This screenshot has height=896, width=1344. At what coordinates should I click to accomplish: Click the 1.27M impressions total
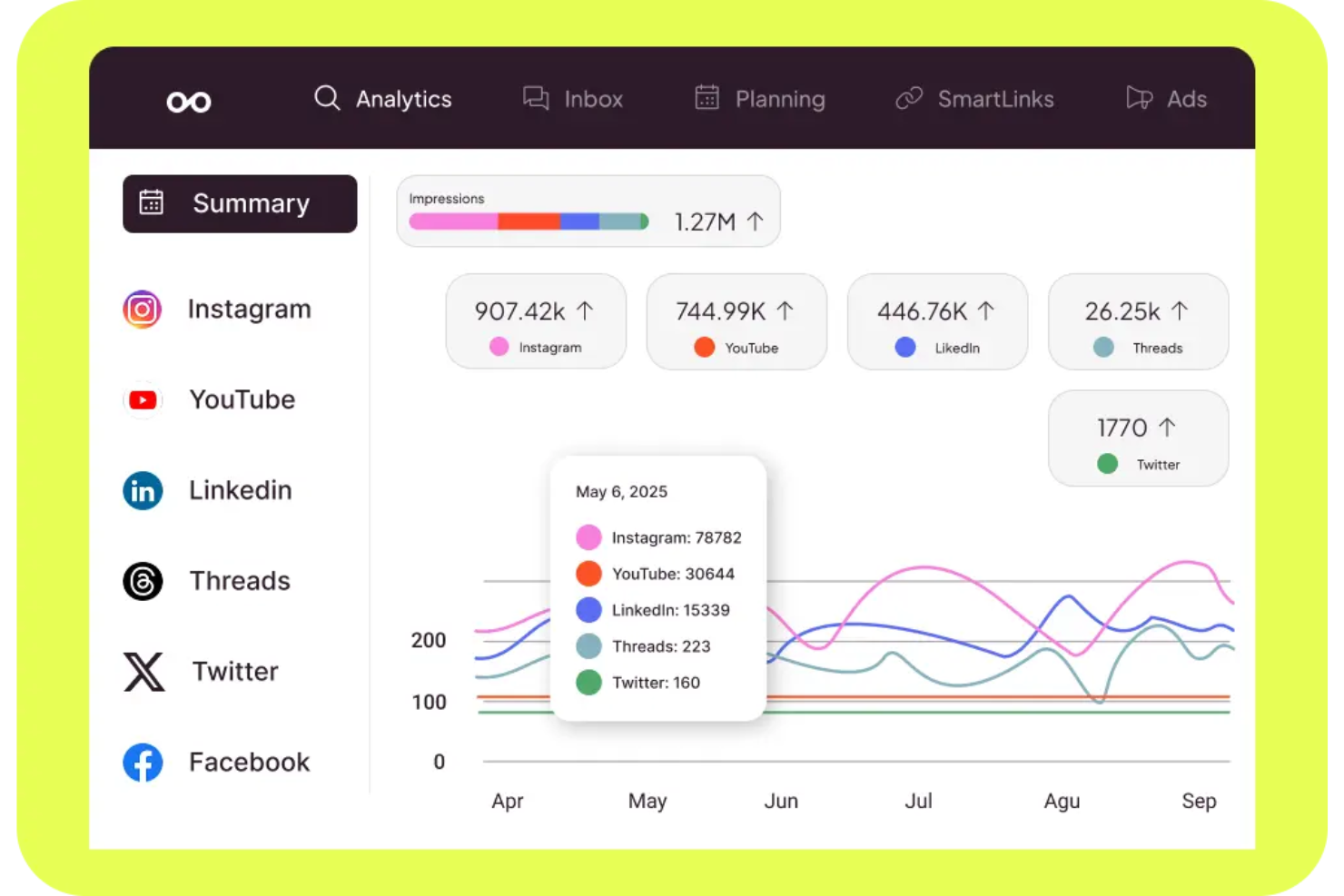(x=705, y=222)
